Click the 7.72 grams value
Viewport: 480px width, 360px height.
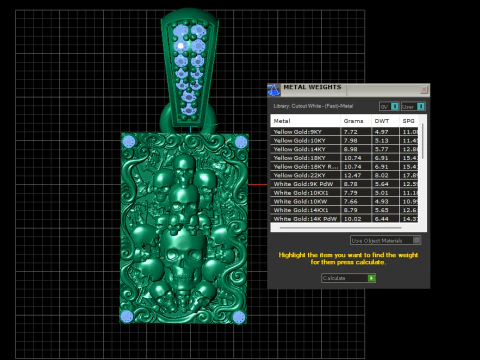pyautogui.click(x=350, y=132)
